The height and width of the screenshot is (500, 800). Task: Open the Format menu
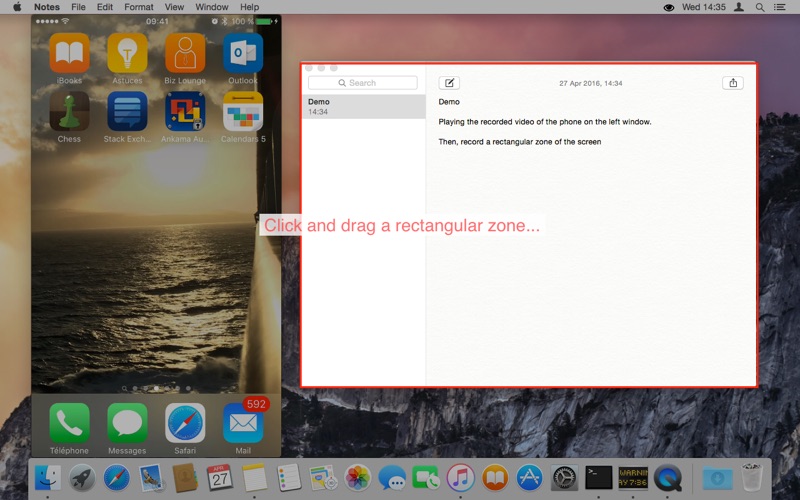click(139, 7)
